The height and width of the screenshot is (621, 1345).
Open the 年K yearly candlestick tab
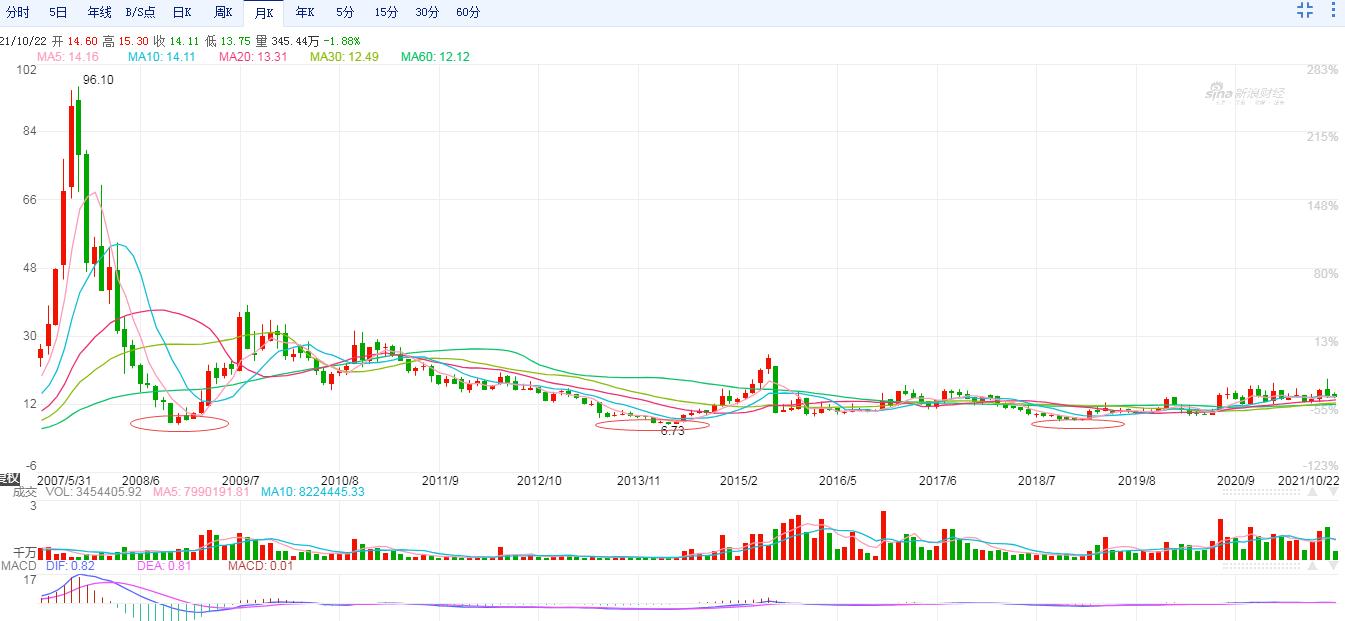(x=304, y=13)
